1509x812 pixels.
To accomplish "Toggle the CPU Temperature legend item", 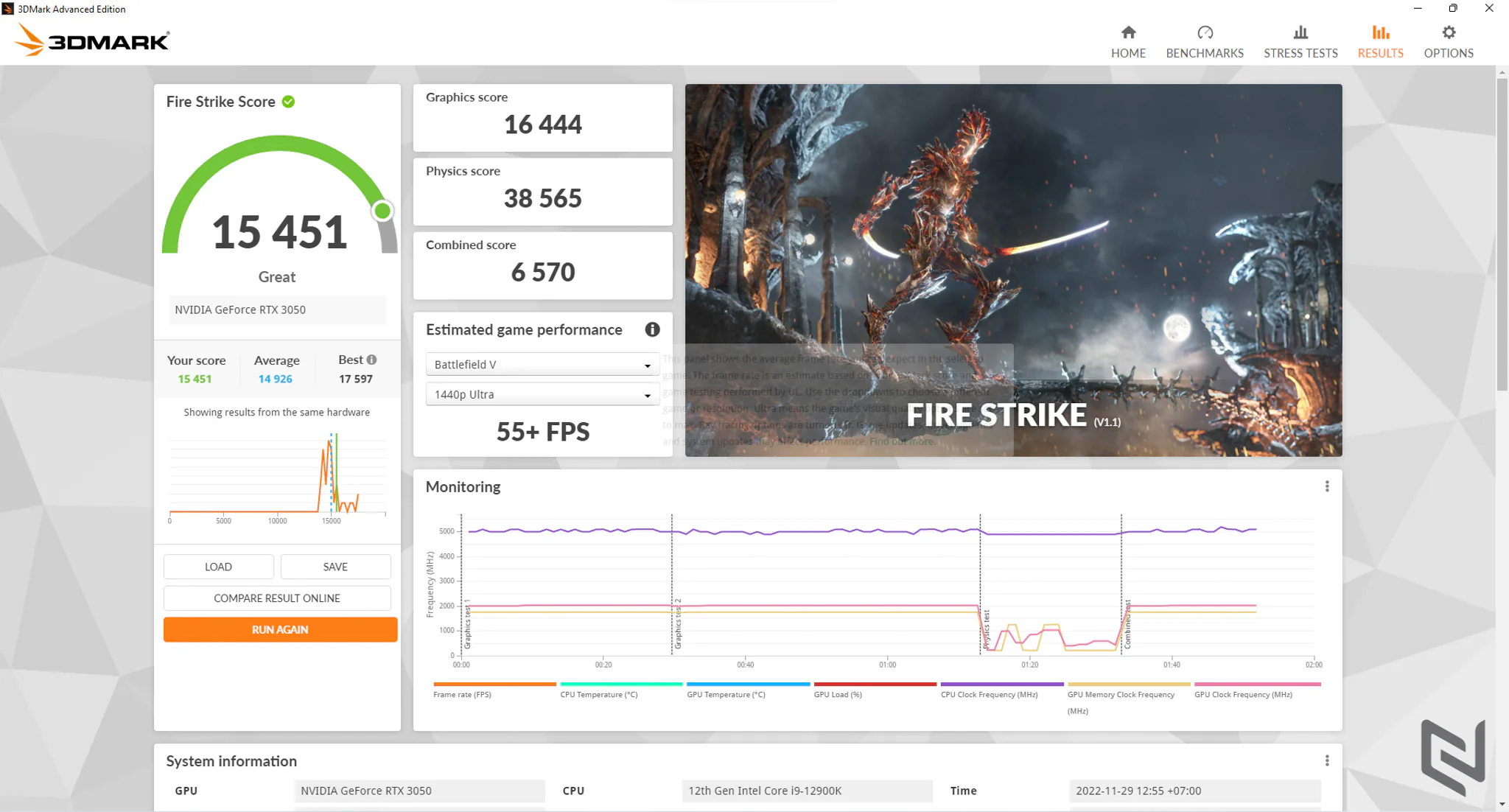I will [x=621, y=691].
